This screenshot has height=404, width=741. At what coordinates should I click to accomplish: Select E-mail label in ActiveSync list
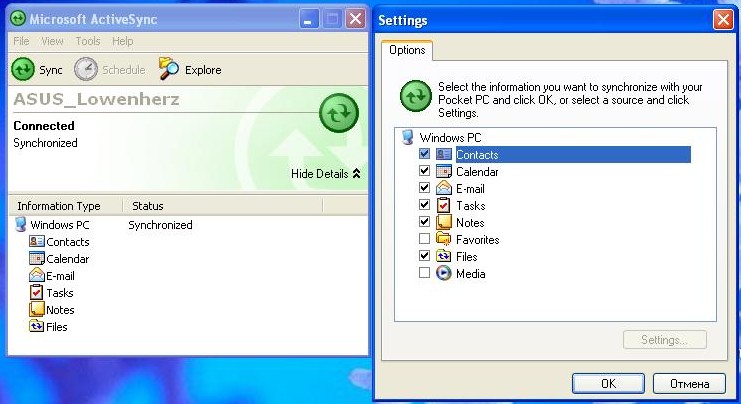[60, 276]
